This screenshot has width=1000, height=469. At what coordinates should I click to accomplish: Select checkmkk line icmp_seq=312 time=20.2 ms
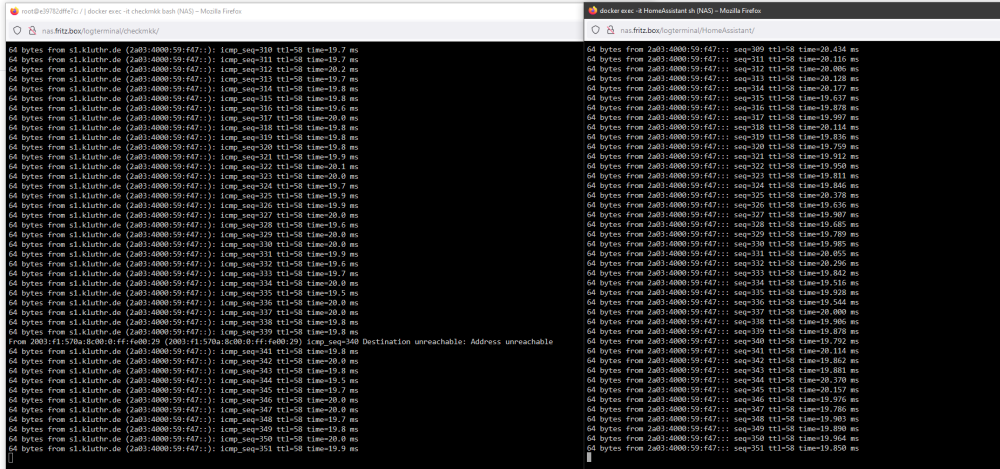183,69
